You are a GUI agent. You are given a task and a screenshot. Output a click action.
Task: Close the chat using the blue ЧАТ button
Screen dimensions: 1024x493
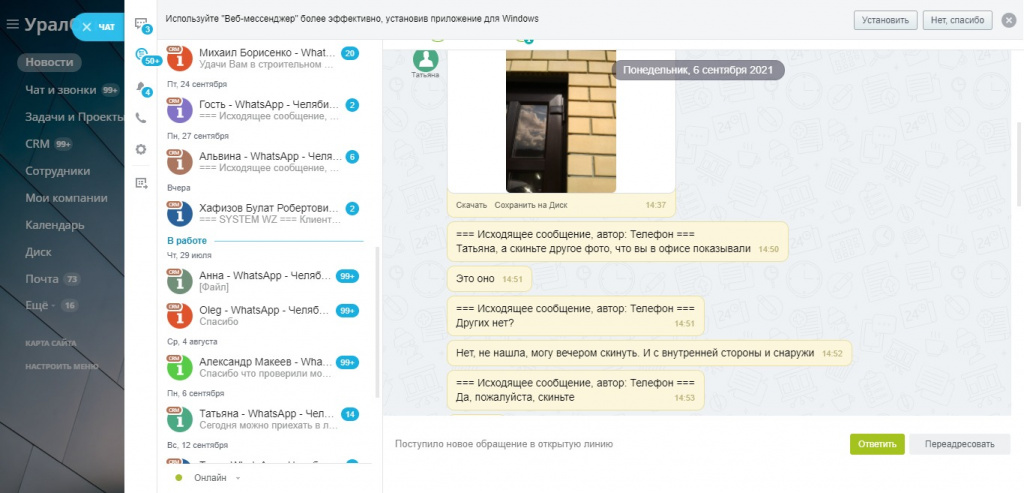click(x=98, y=27)
